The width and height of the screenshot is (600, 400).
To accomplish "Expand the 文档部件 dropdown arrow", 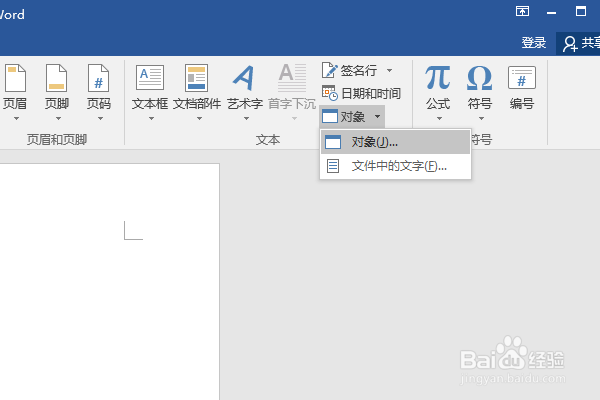I will pos(199,119).
